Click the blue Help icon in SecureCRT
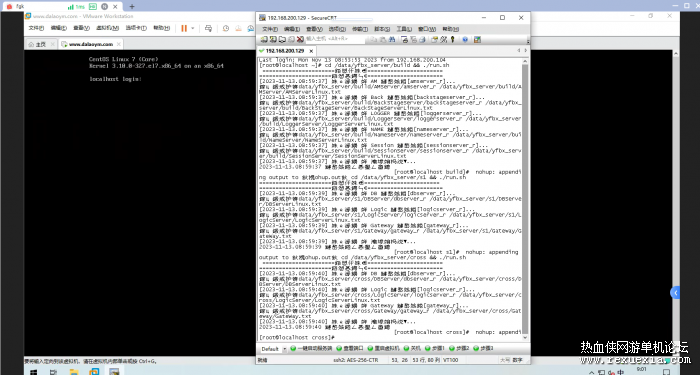 (465, 39)
